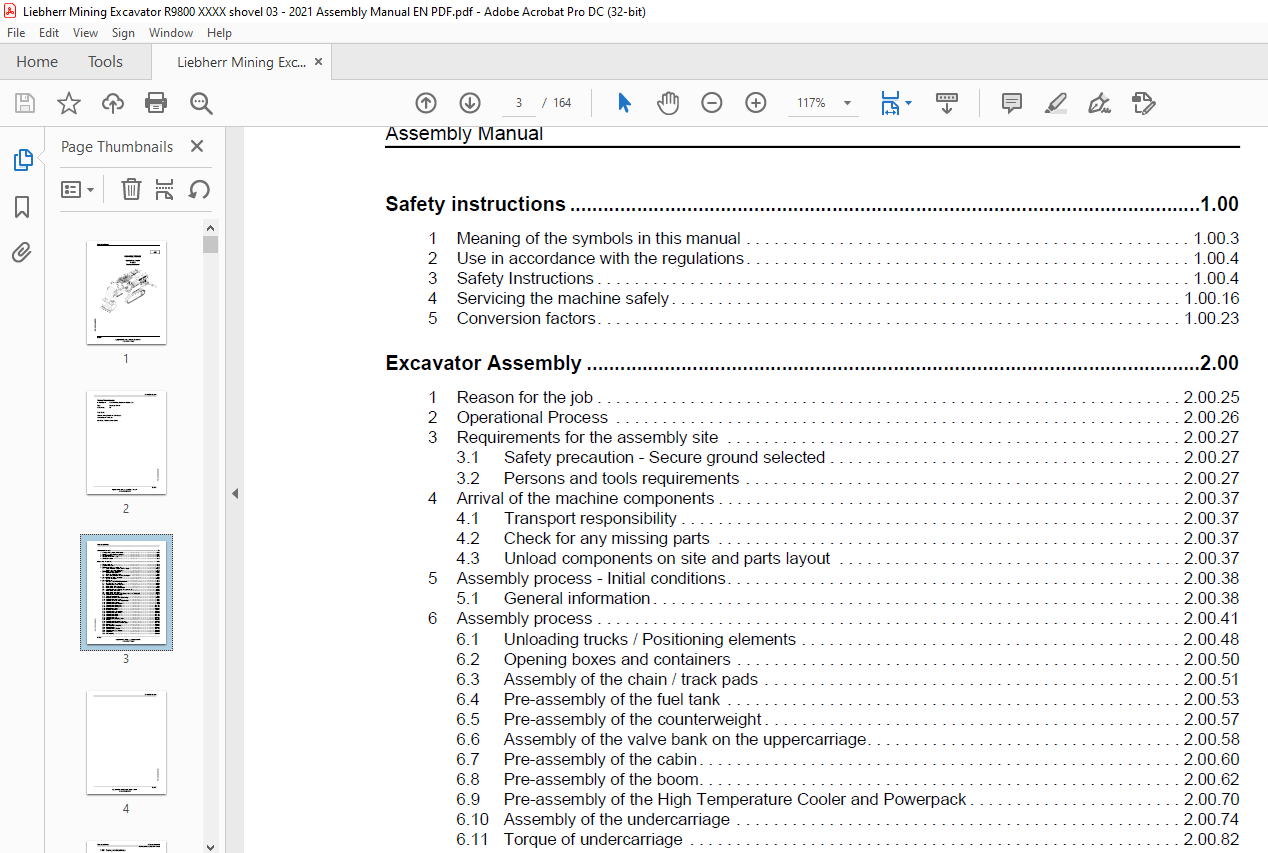Click 'Safety instructions' heading entry

tap(476, 204)
